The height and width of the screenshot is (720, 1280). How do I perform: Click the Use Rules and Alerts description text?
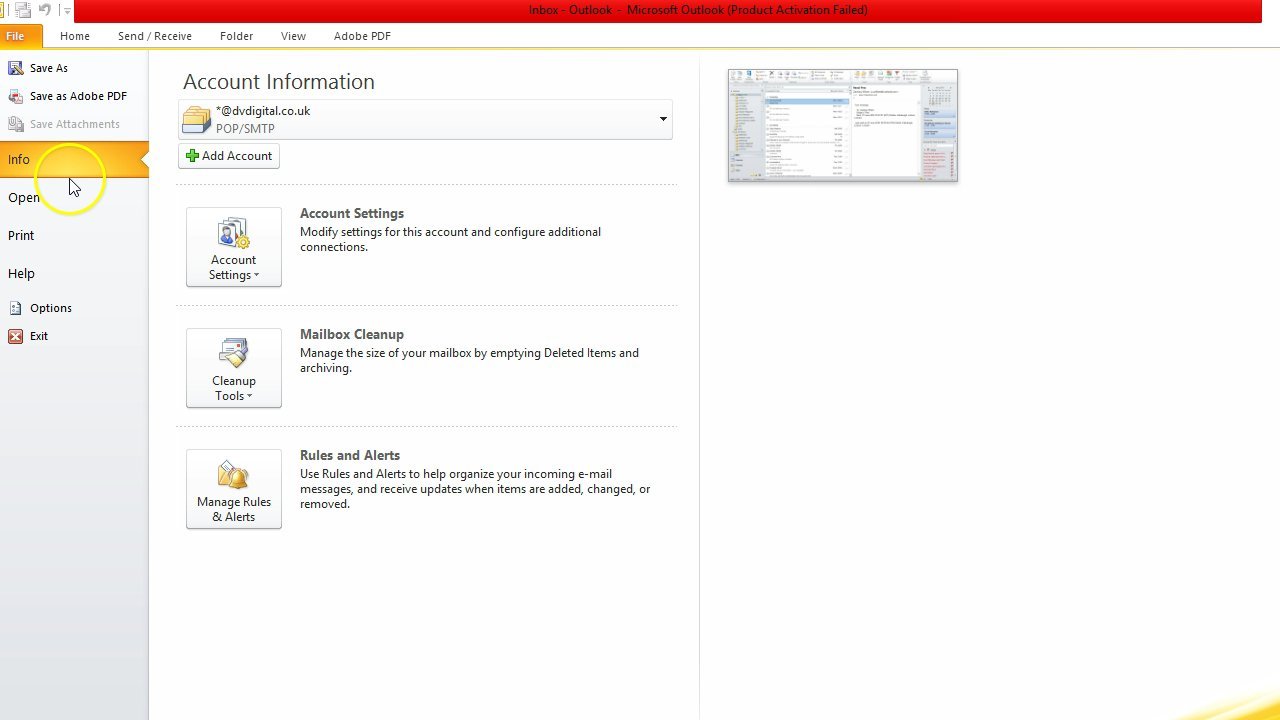[x=475, y=489]
